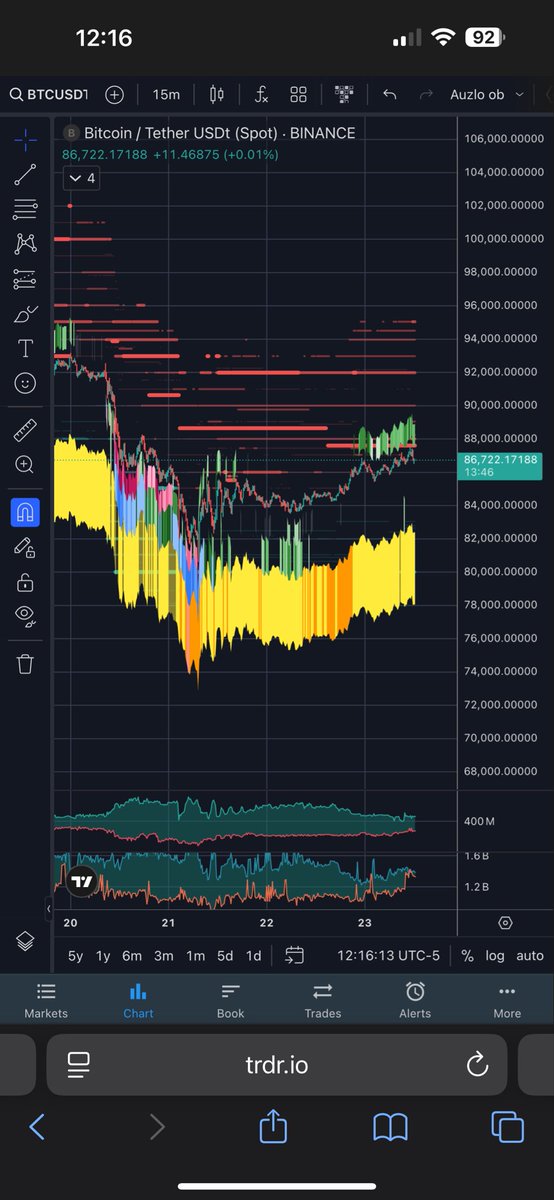Delete drawings with the trash icon
554x1200 pixels.
[x=25, y=663]
